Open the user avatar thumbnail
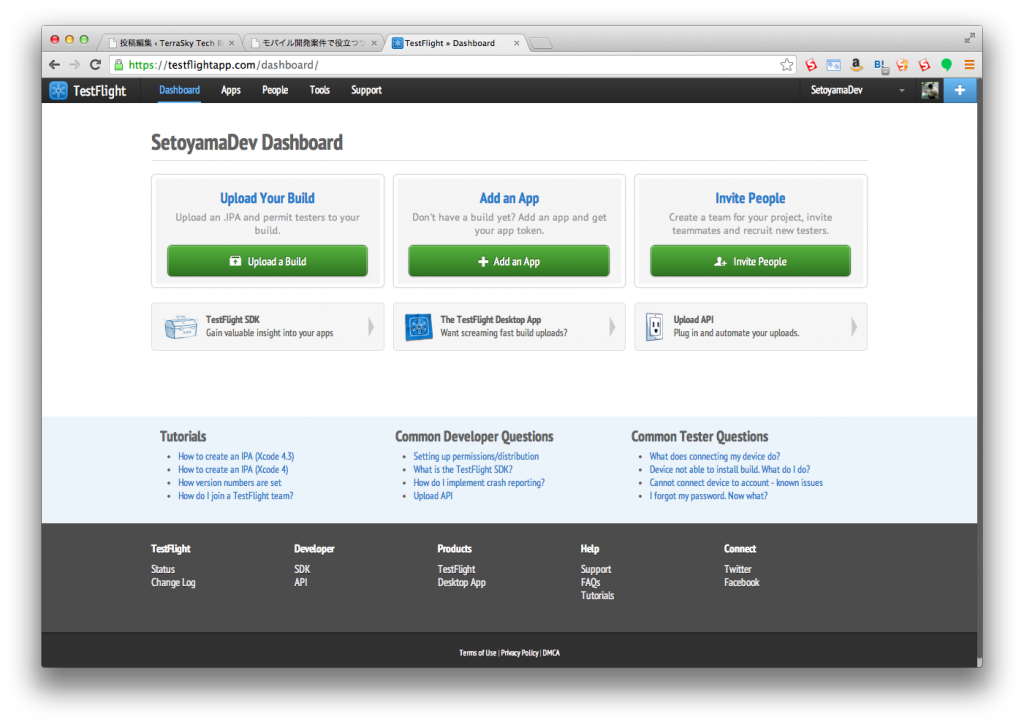This screenshot has width=1024, height=725. tap(930, 90)
